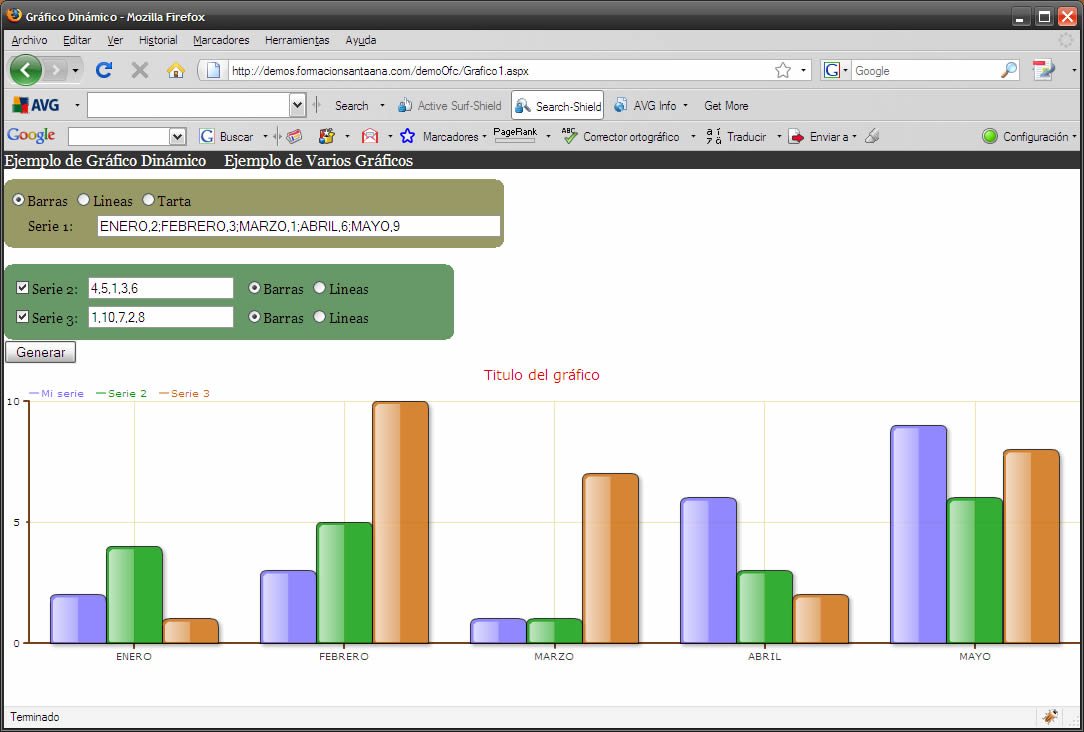Click the Gmail envelope icon in Google toolbar
This screenshot has height=732, width=1084.
[x=370, y=136]
